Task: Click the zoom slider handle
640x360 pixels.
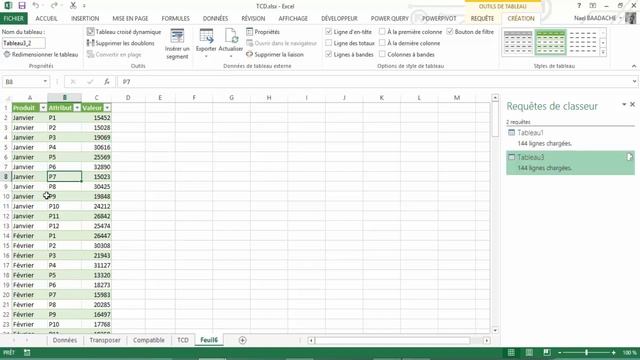Action: click(587, 352)
